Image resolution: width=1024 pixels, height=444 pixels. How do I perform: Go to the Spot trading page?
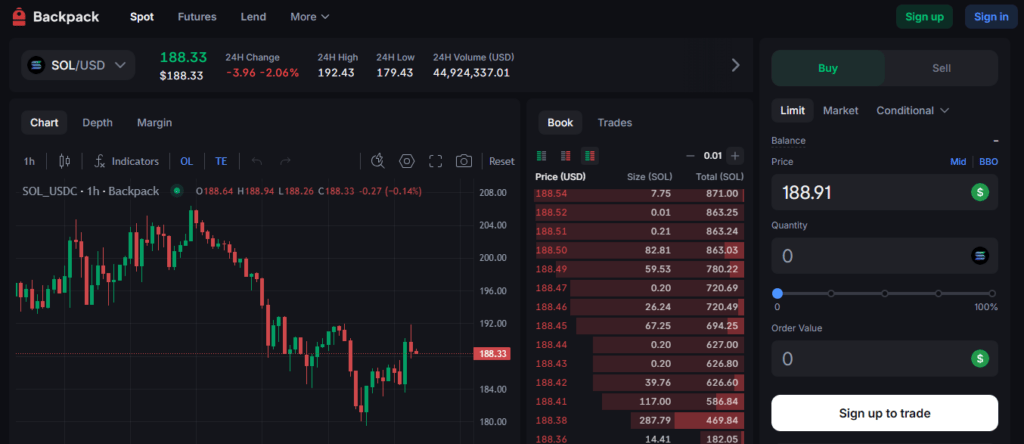(142, 17)
